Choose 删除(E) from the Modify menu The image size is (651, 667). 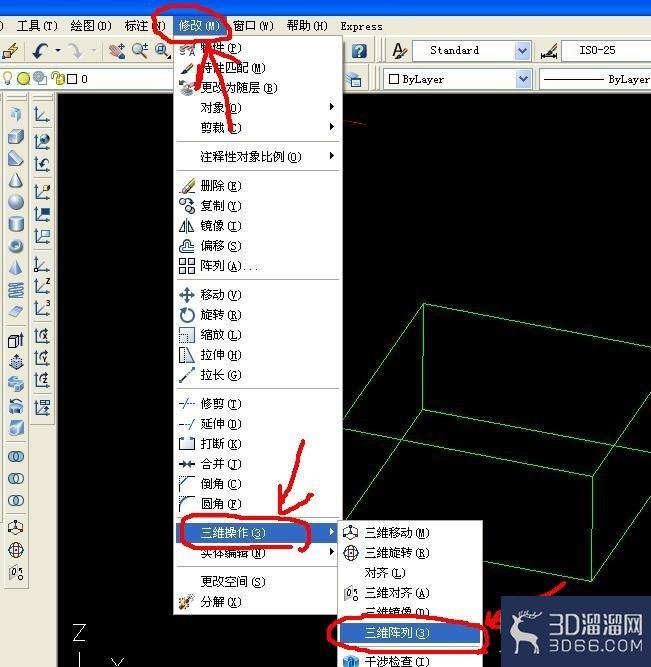click(259, 186)
